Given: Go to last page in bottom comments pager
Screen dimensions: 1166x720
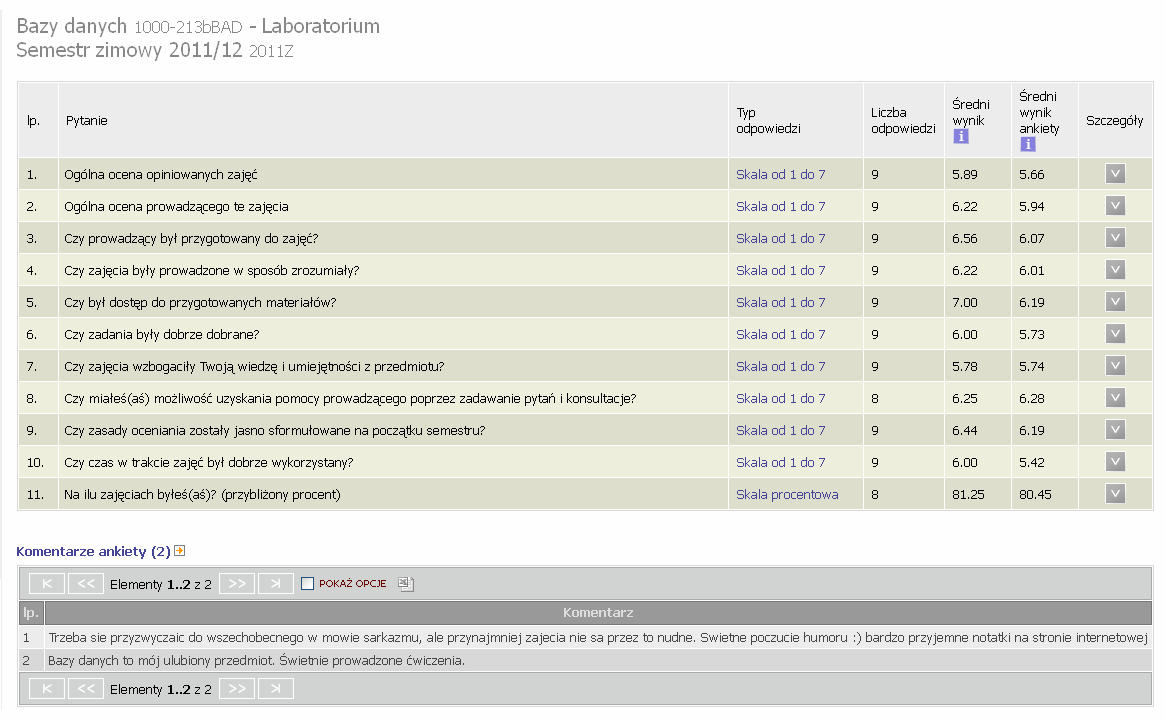Looking at the screenshot, I should pos(276,690).
